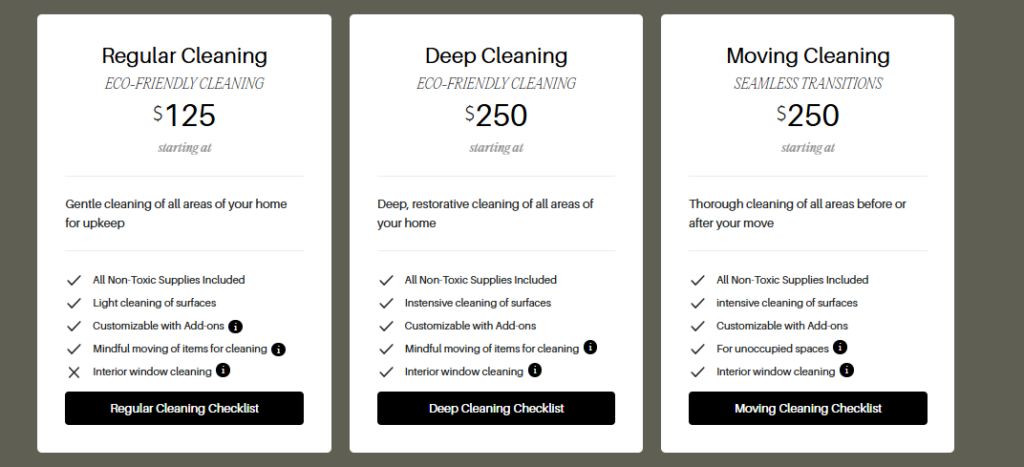Click the Deep, restorative cleaning description text

(485, 213)
